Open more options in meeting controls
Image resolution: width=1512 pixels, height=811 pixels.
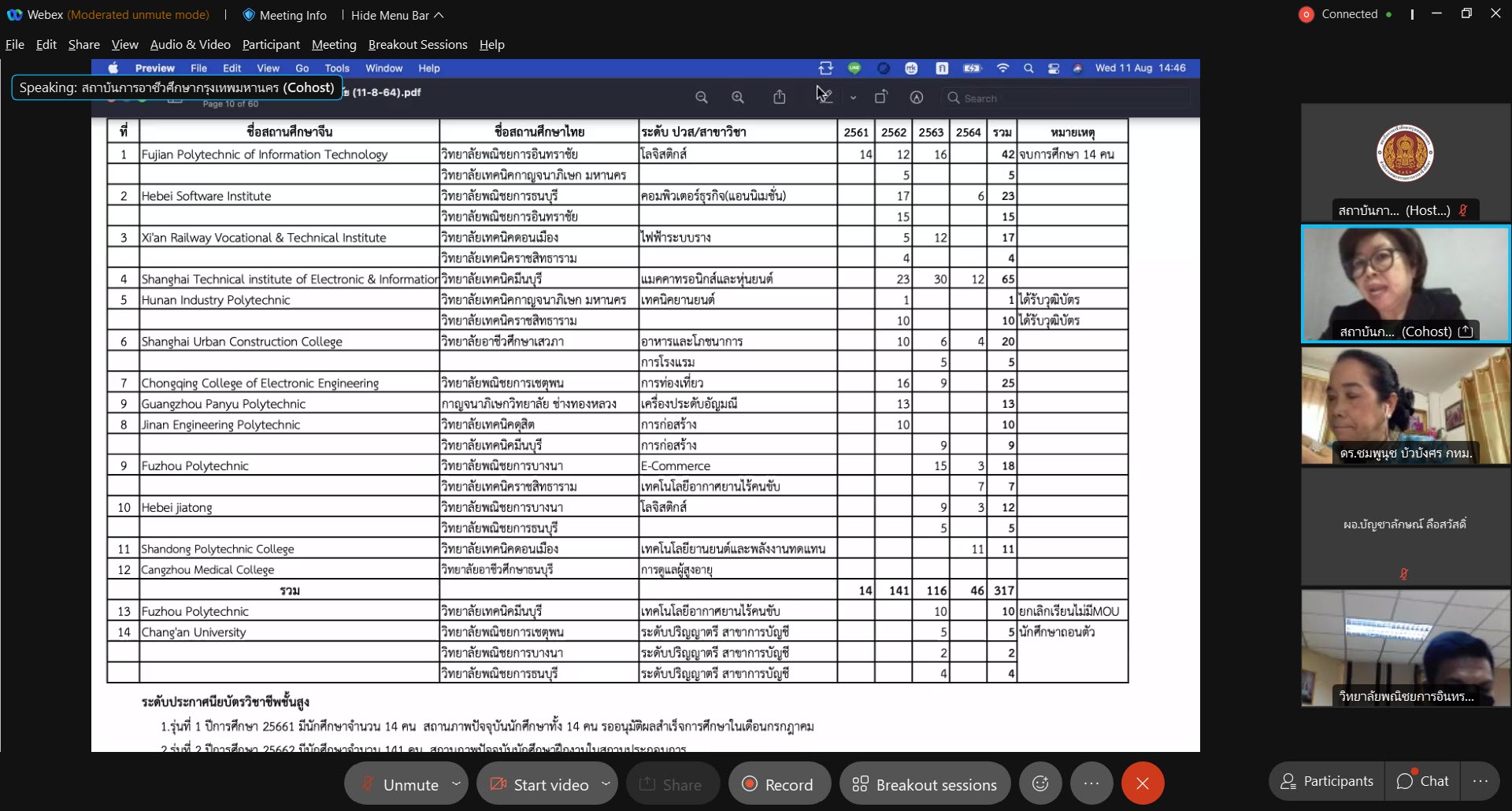[x=1091, y=783]
